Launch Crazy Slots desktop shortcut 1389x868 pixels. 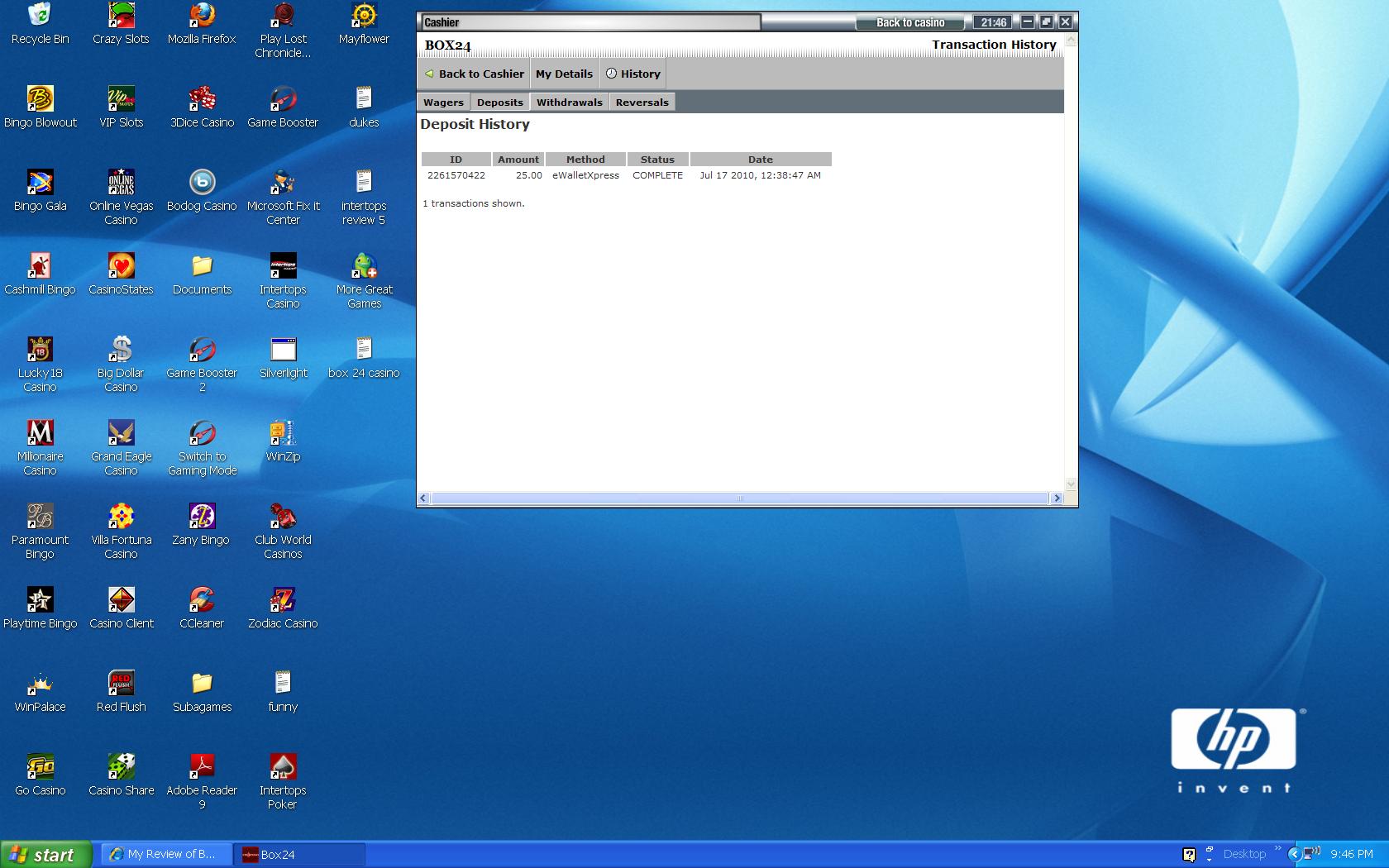pyautogui.click(x=121, y=24)
